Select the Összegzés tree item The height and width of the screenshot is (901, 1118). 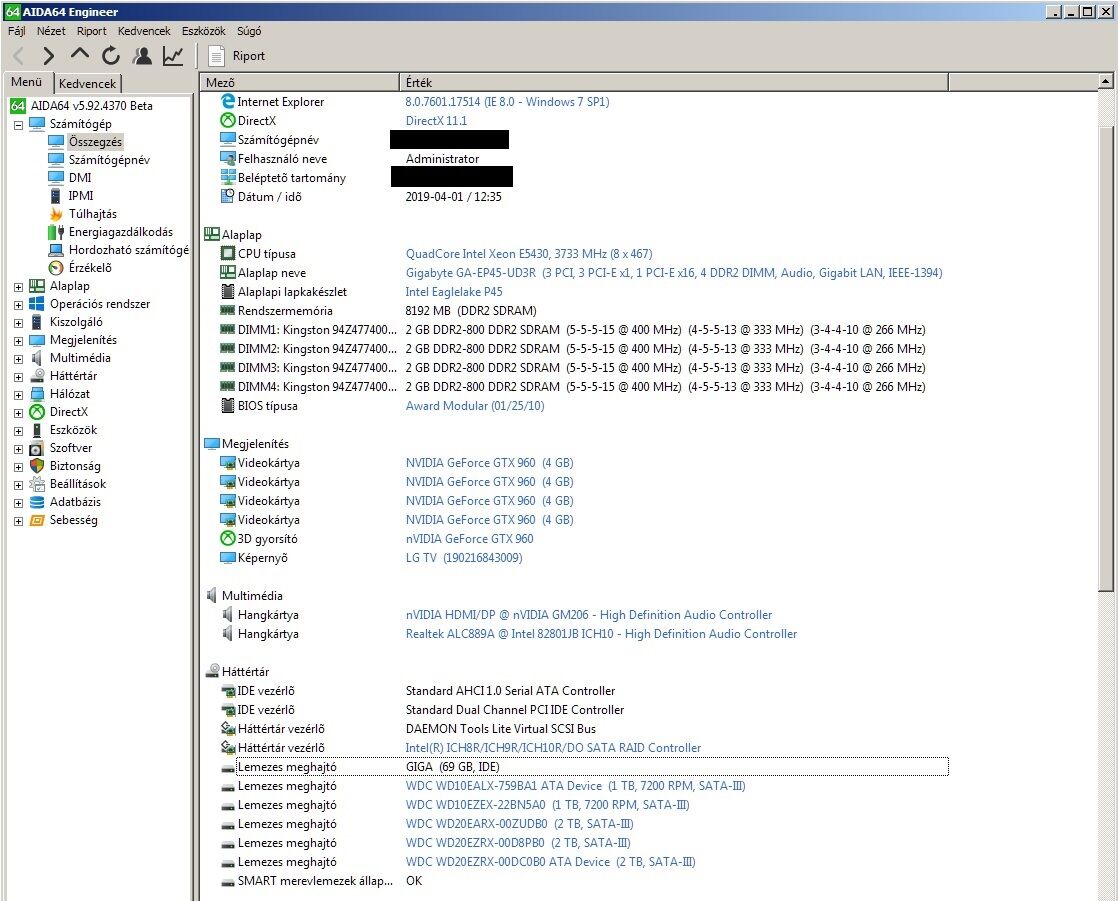[95, 141]
